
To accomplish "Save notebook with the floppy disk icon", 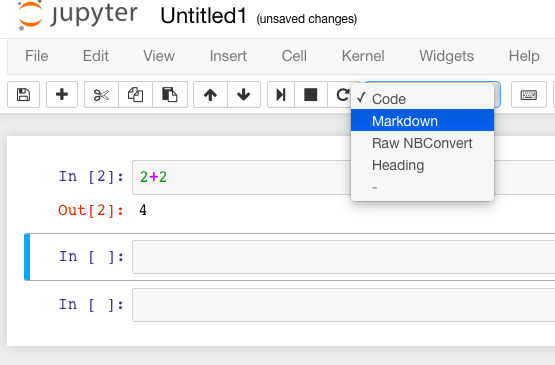I will [23, 95].
